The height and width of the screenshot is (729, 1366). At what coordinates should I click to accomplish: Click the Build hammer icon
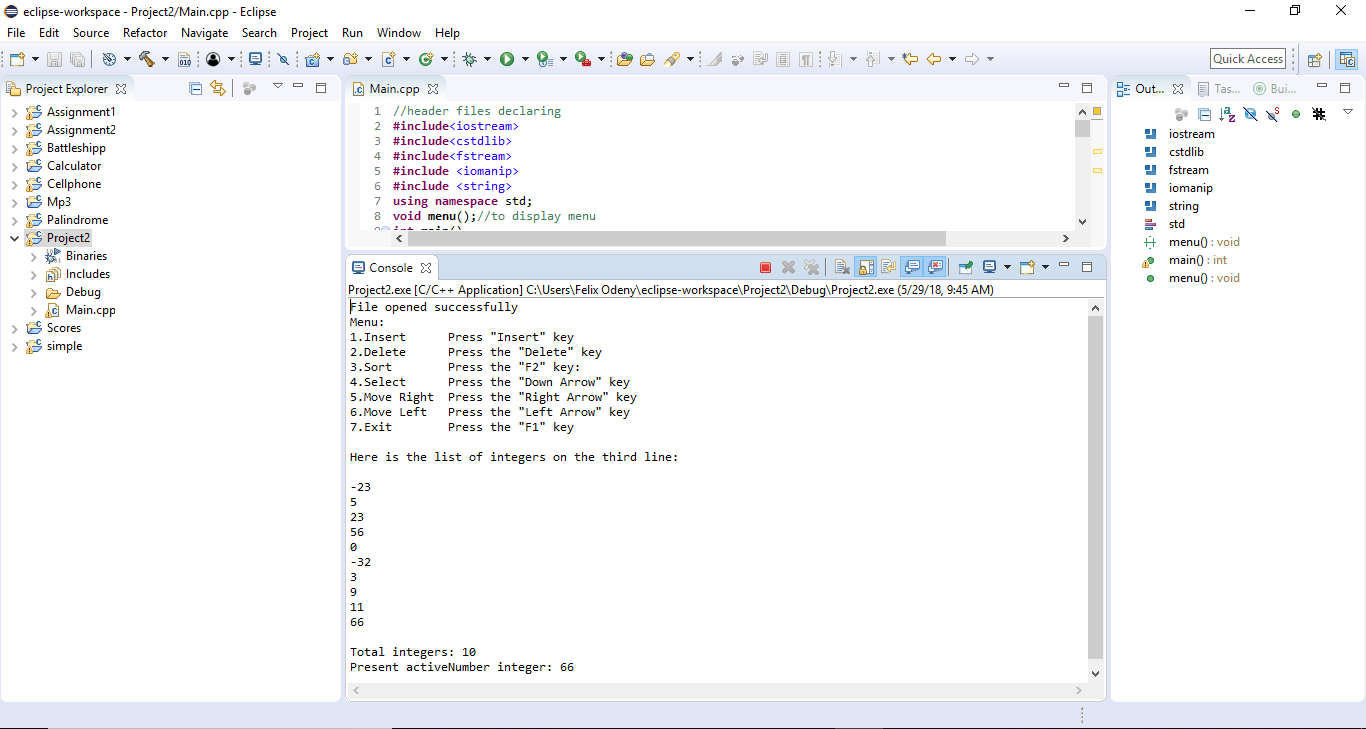coord(146,59)
